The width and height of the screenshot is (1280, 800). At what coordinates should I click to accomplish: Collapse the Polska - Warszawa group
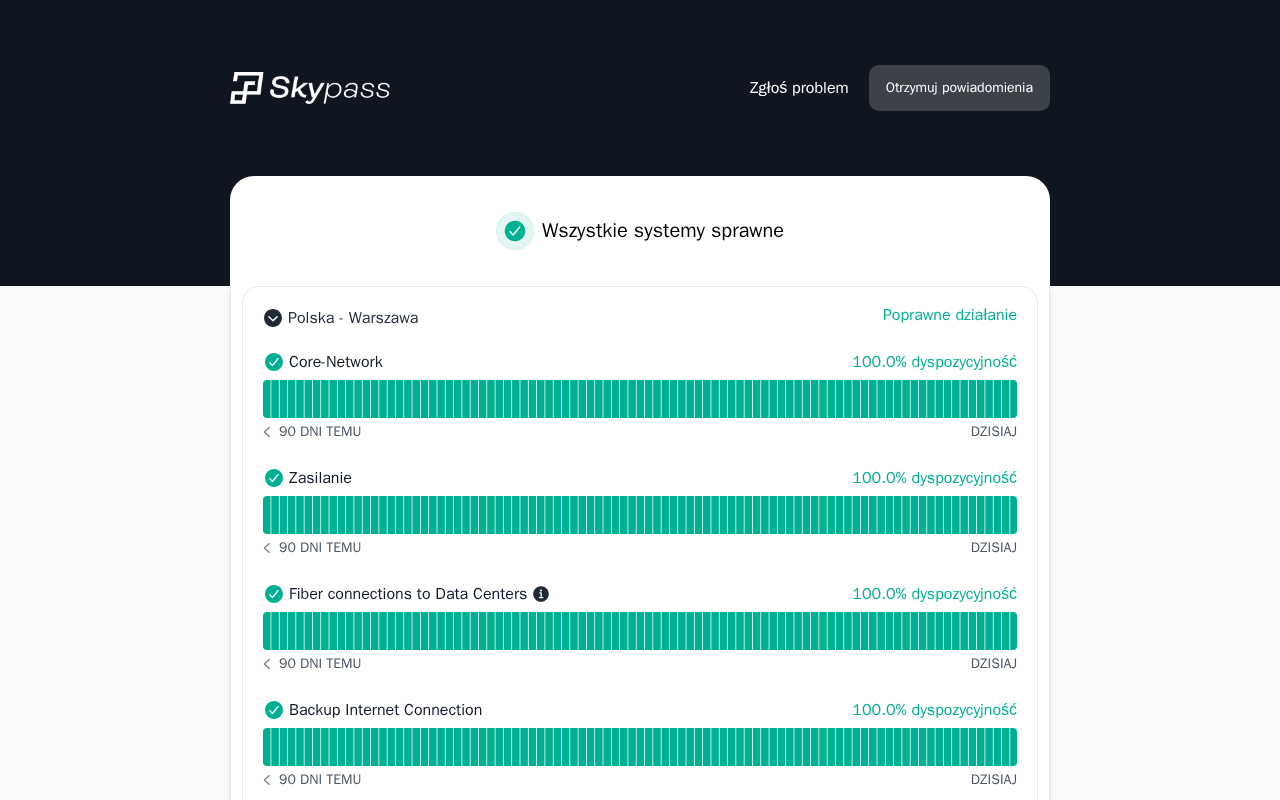point(273,318)
